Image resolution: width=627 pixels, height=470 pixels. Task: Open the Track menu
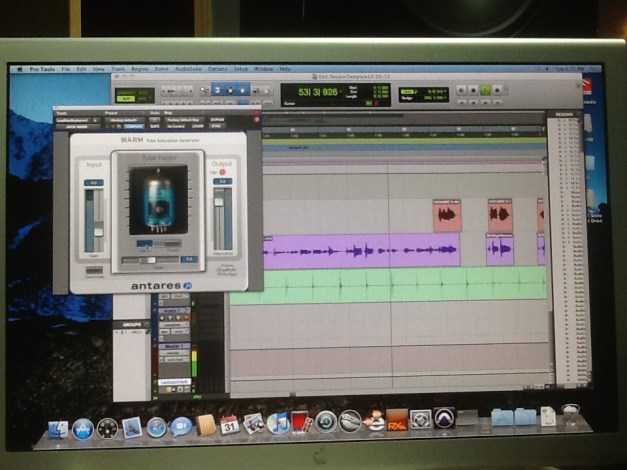(x=118, y=69)
